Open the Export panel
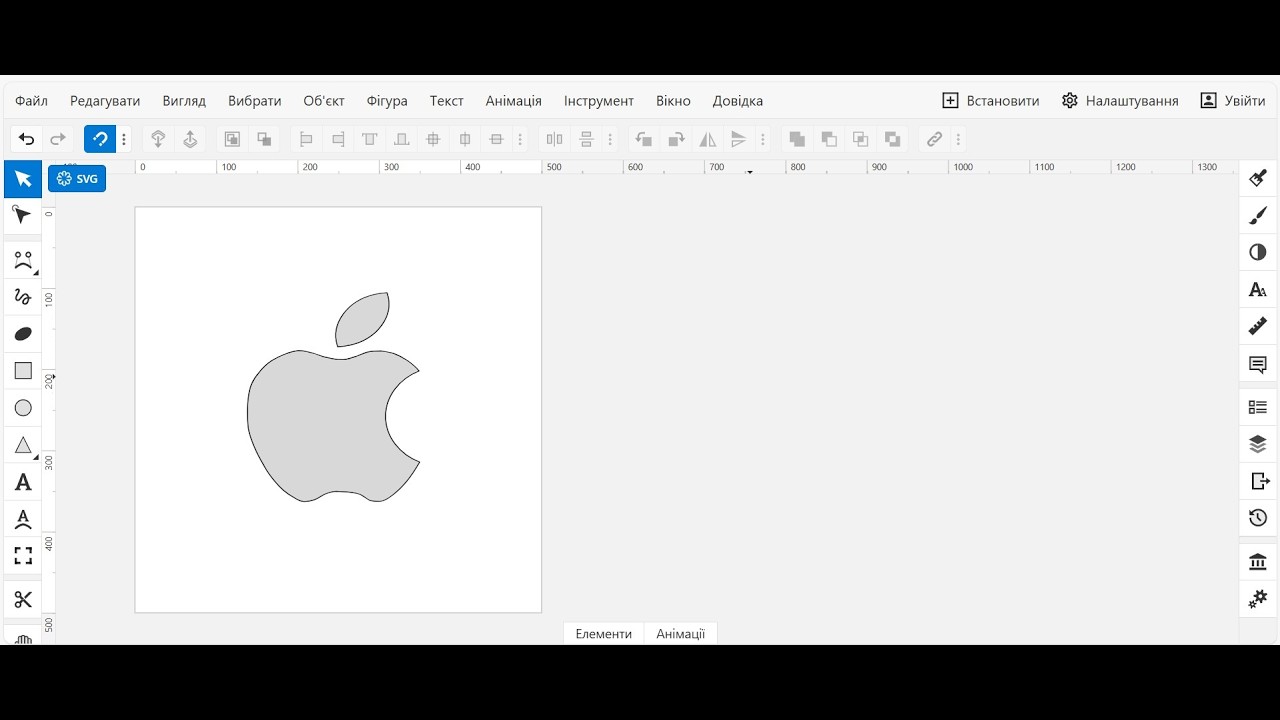The image size is (1280, 720). [1258, 481]
